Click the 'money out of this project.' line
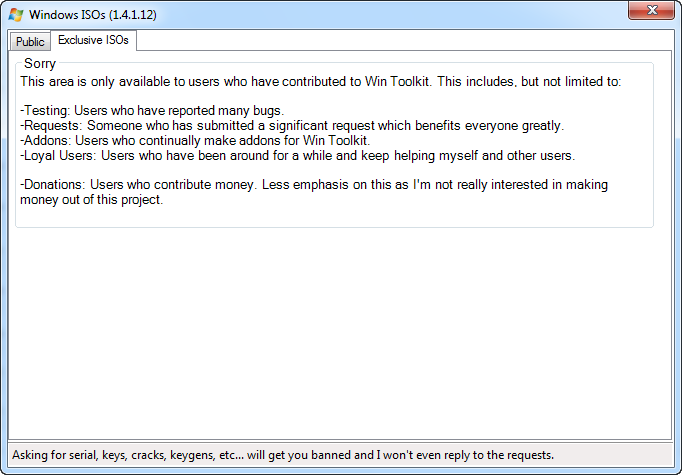This screenshot has height=475, width=682. coord(91,200)
